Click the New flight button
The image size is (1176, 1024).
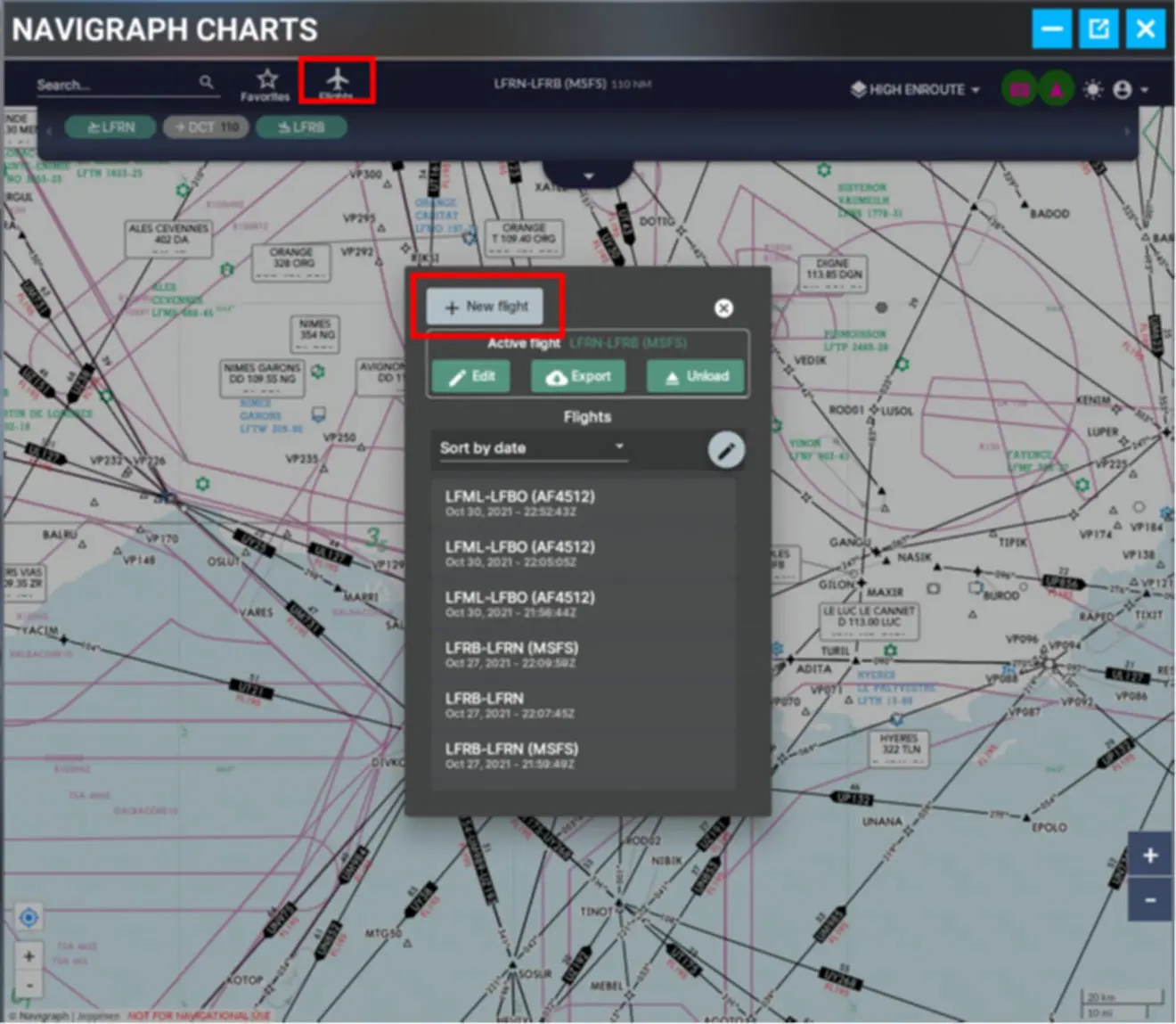[x=485, y=307]
